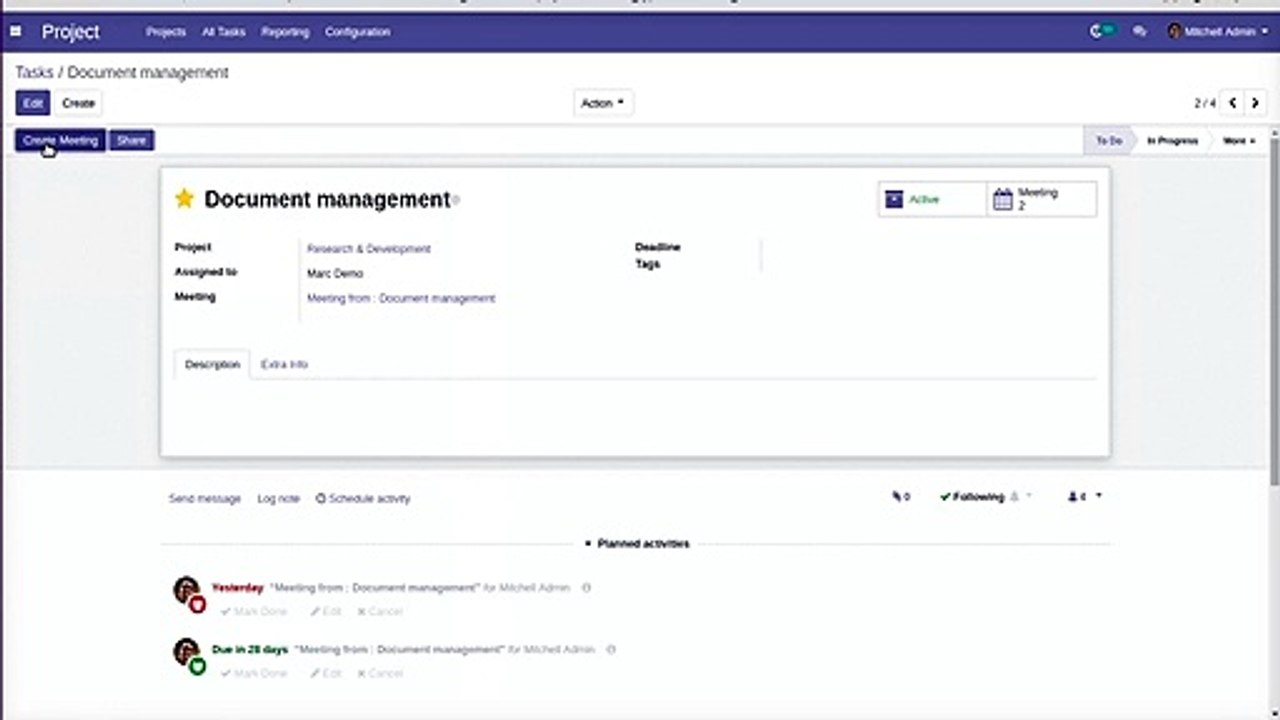The image size is (1280, 720).
Task: Click the Meeting calendar stat icon
Action: pos(1002,199)
